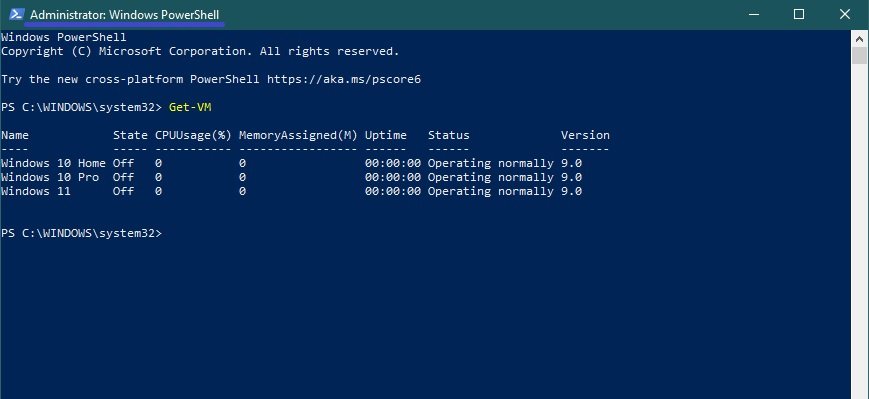869x399 pixels.
Task: Click the scrollbar up arrow
Action: click(859, 39)
